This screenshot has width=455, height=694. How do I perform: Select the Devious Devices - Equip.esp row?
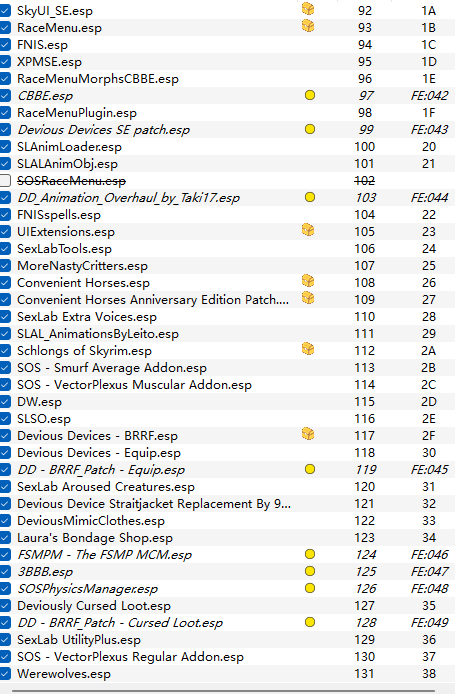(228, 453)
